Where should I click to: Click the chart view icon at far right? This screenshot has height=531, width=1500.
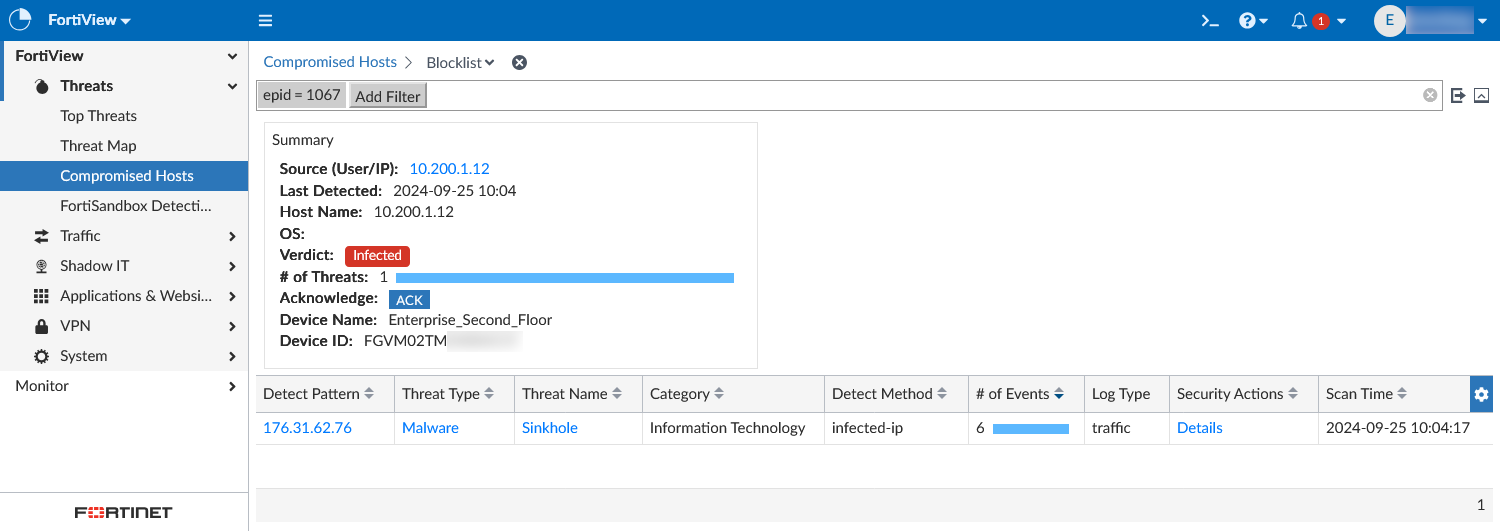click(x=1482, y=96)
